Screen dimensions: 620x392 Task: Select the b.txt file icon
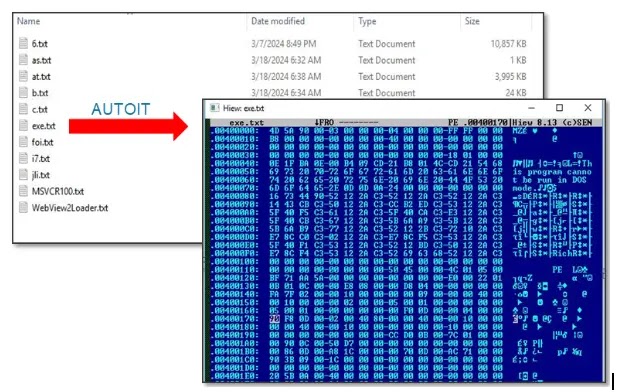pos(24,93)
